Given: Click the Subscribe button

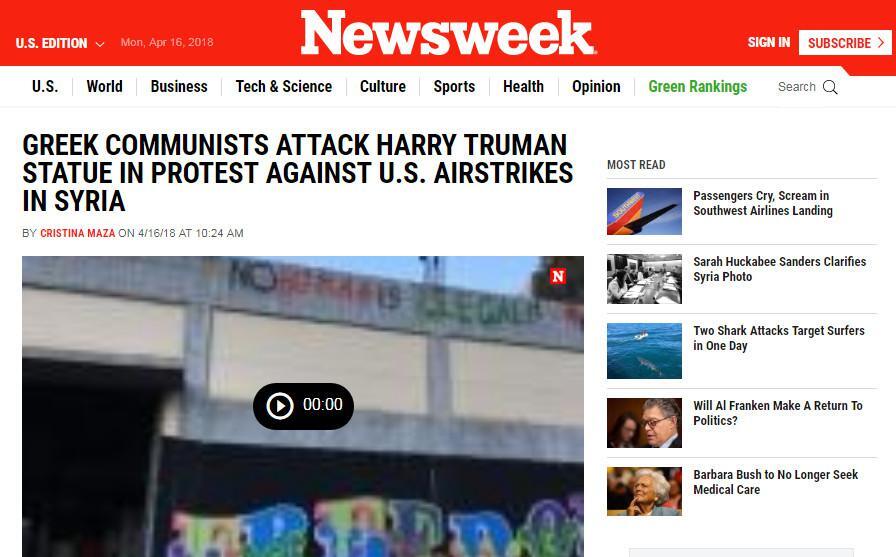Looking at the screenshot, I should (x=845, y=43).
